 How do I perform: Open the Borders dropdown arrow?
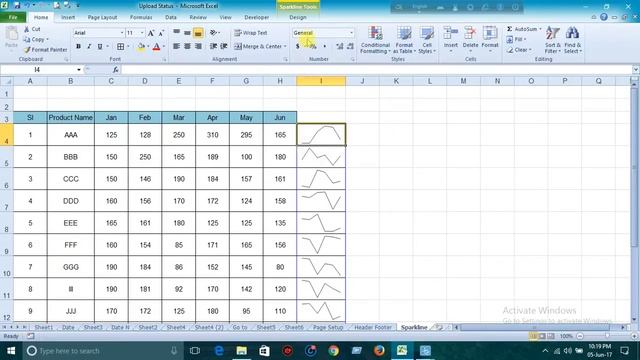[x=128, y=47]
